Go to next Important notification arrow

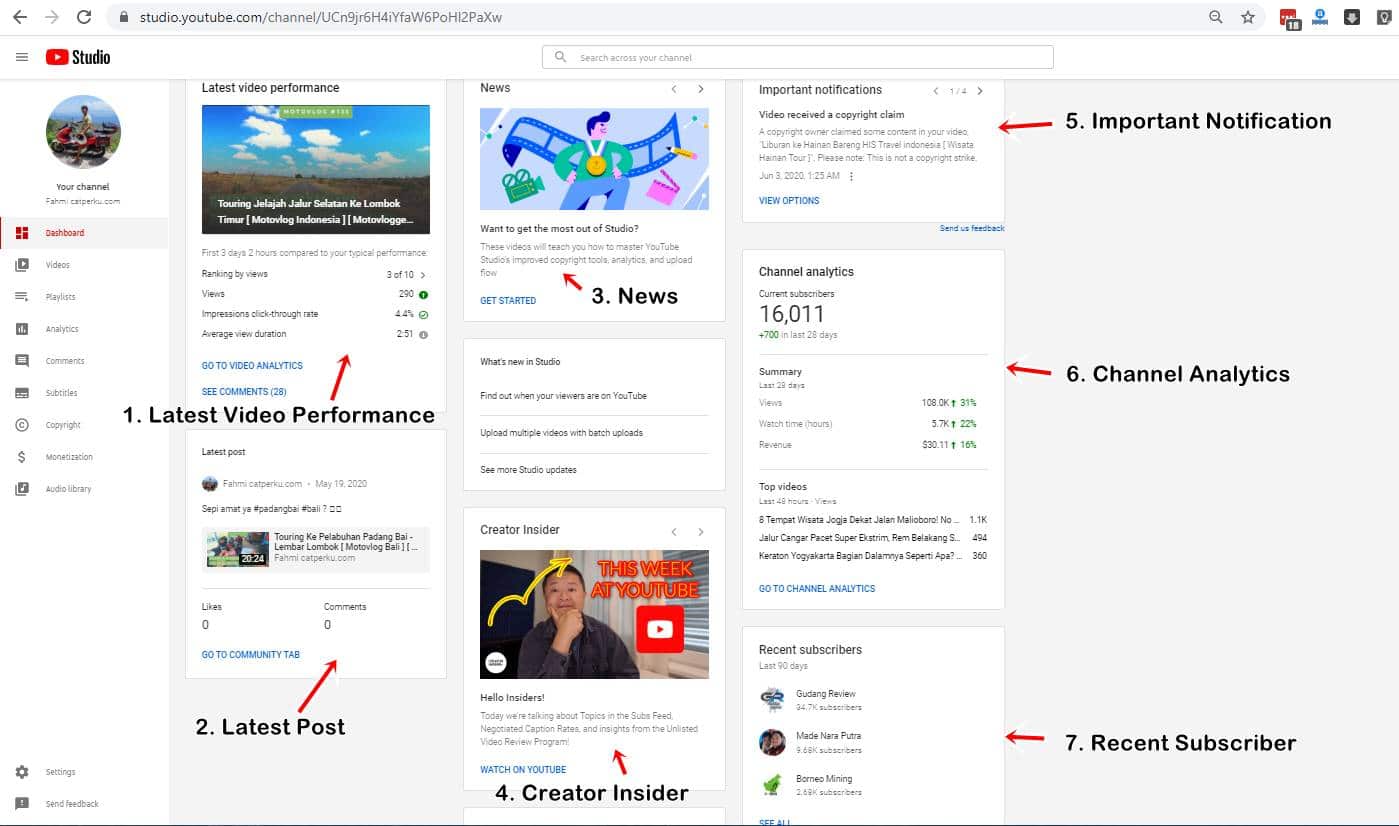tap(980, 91)
